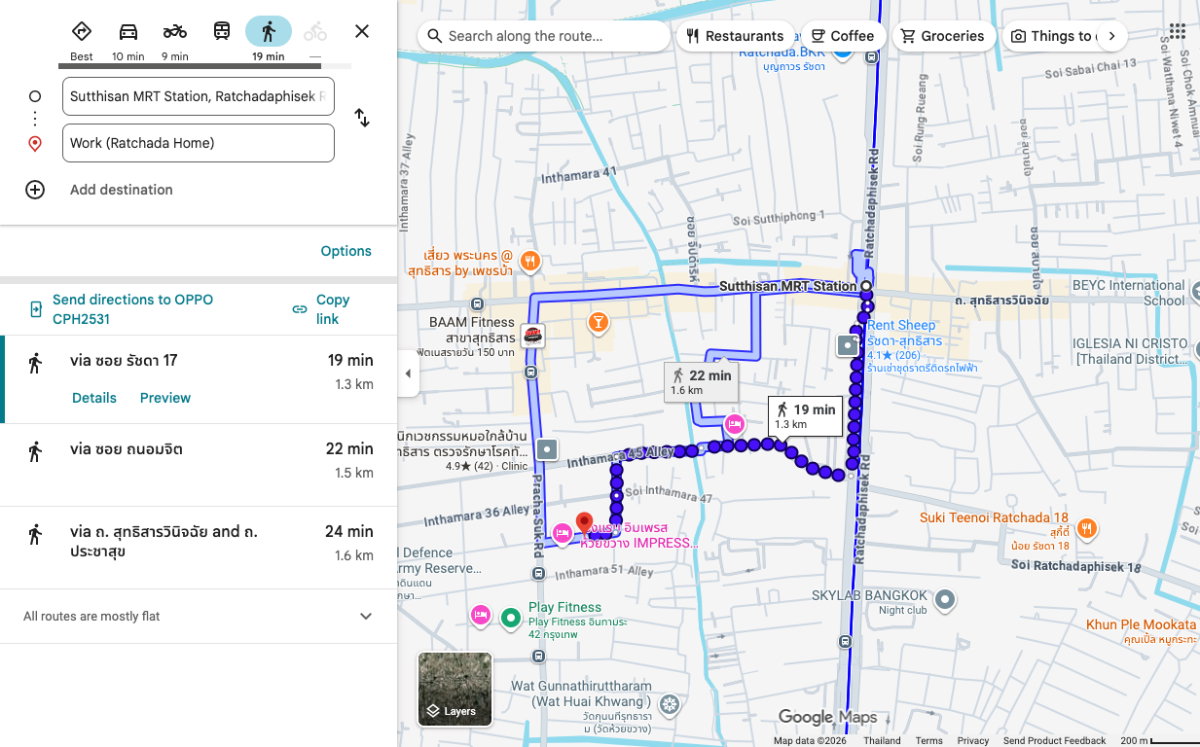Click the 19 min route label on map
1200x747 pixels.
[805, 415]
